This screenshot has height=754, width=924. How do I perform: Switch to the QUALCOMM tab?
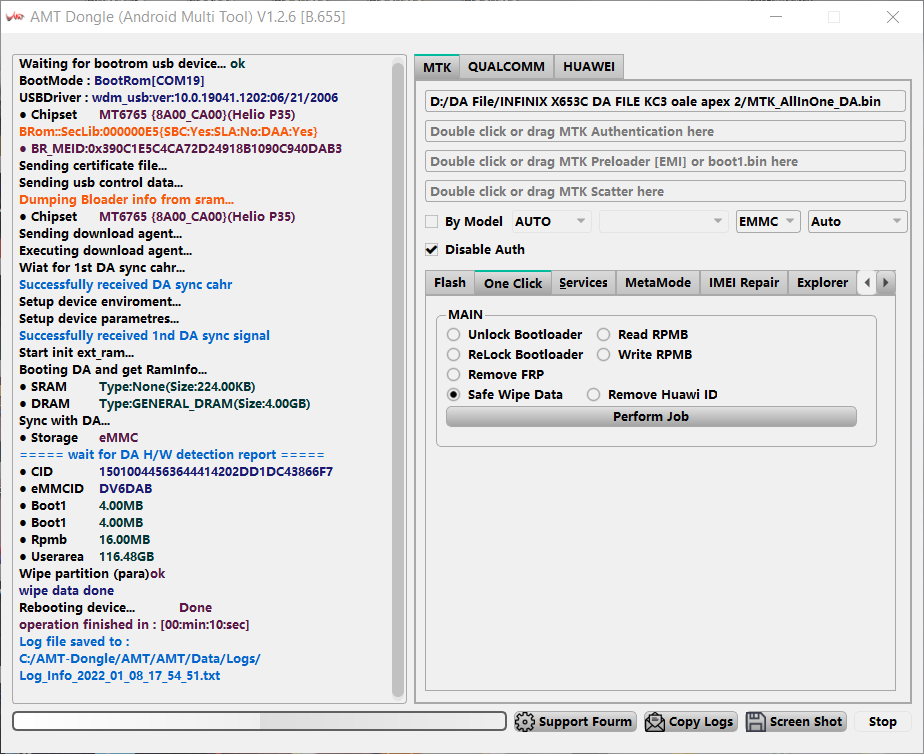click(x=506, y=67)
